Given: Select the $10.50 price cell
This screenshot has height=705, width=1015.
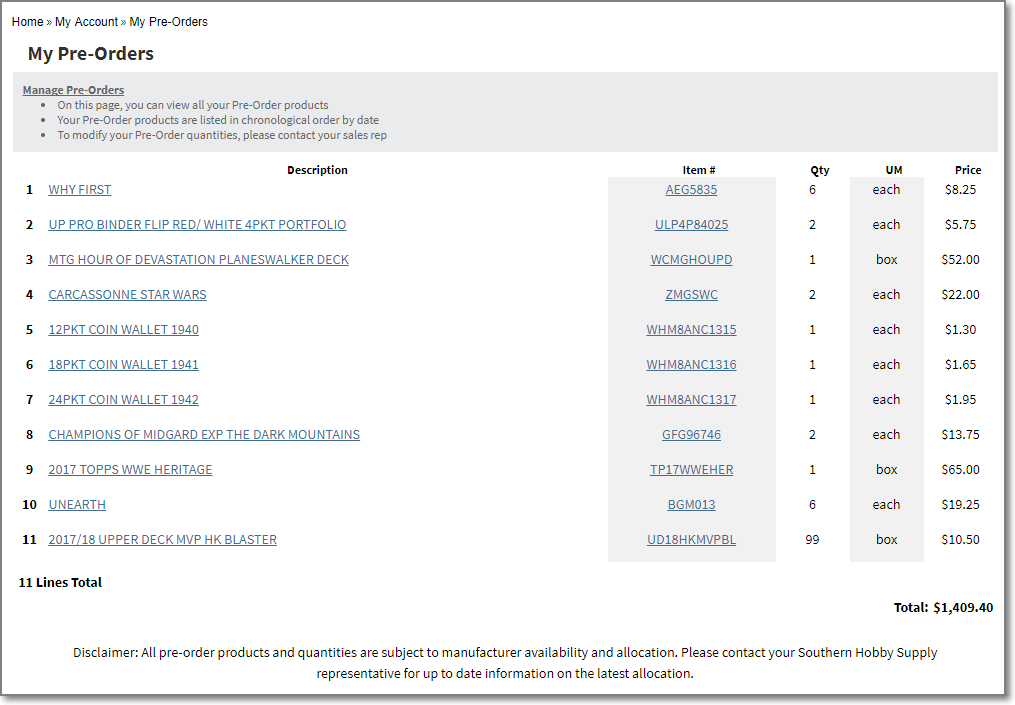Looking at the screenshot, I should click(x=961, y=539).
